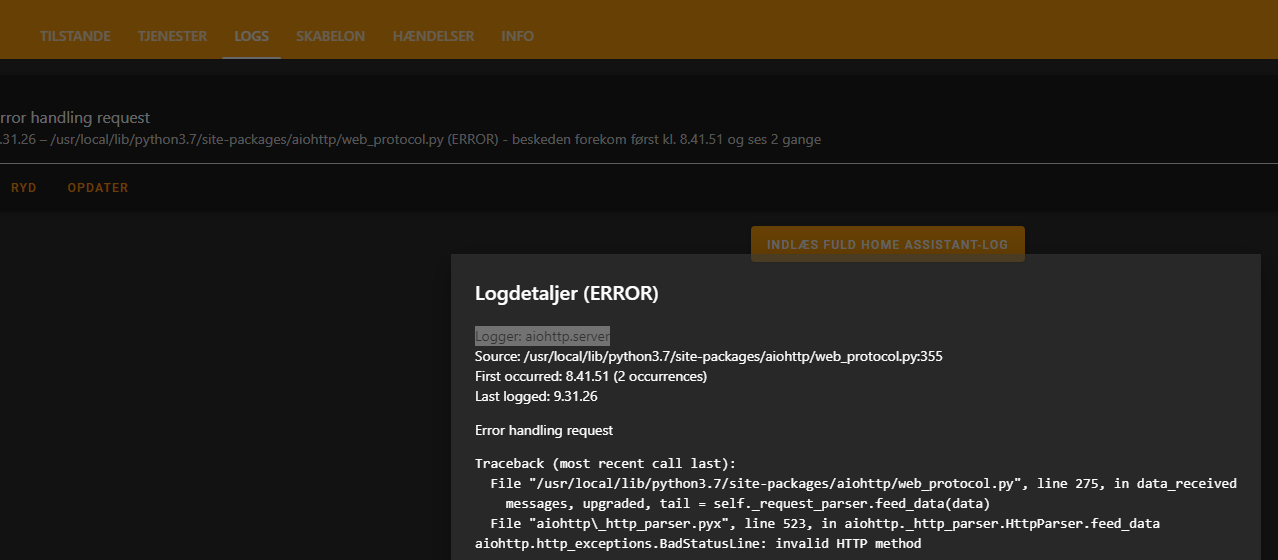1278x560 pixels.
Task: Open the HÆNDELSER tab
Action: pyautogui.click(x=433, y=36)
